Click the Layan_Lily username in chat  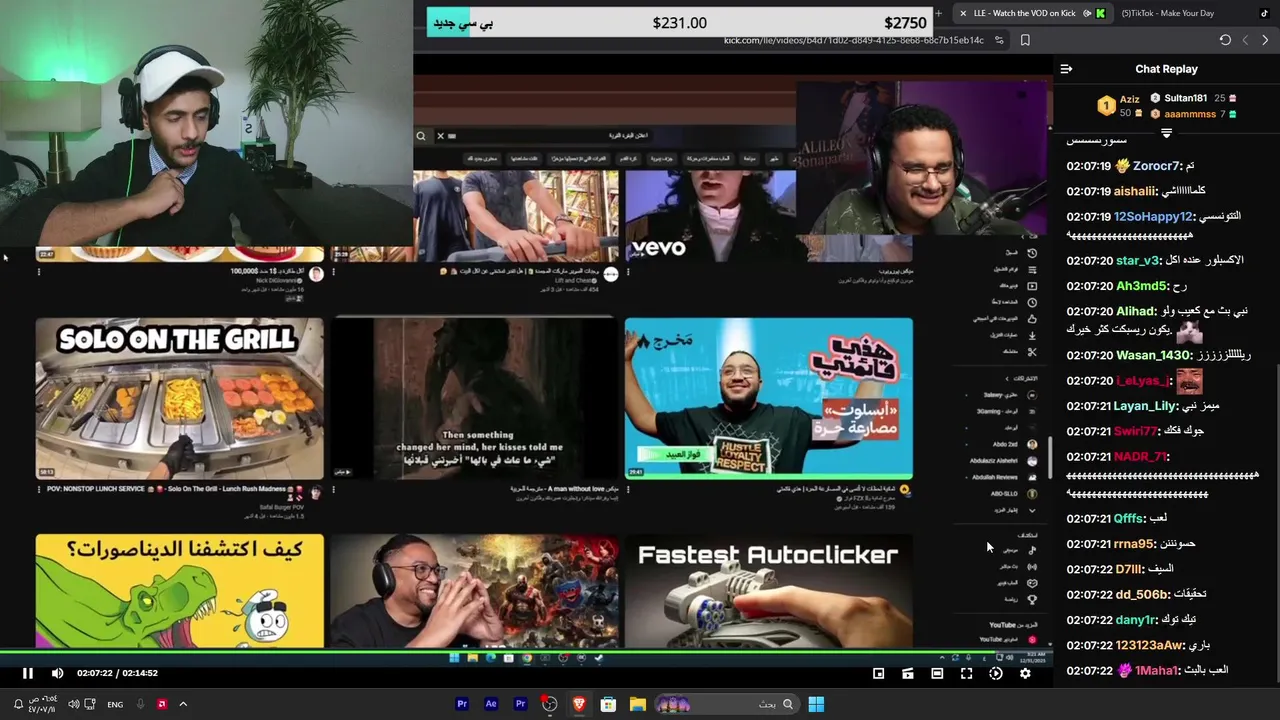[x=1145, y=406]
